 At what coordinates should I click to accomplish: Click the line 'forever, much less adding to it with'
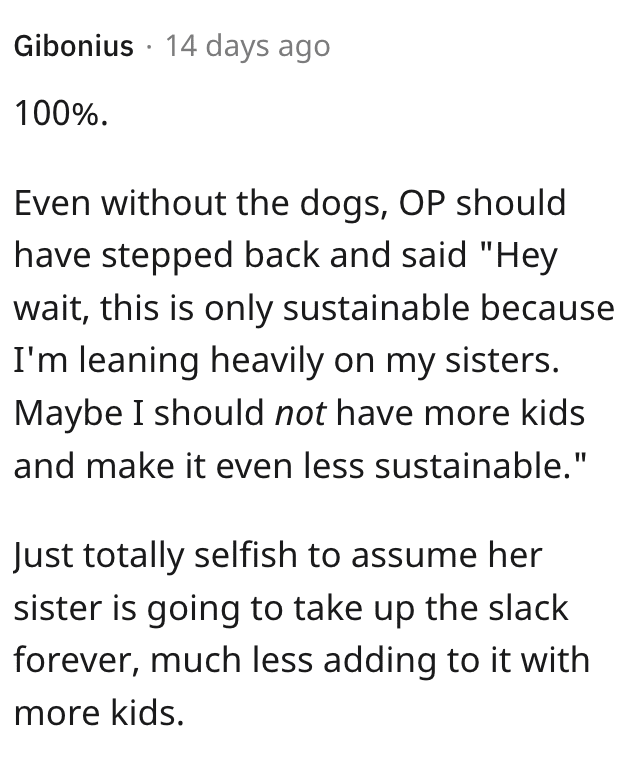coord(302,660)
